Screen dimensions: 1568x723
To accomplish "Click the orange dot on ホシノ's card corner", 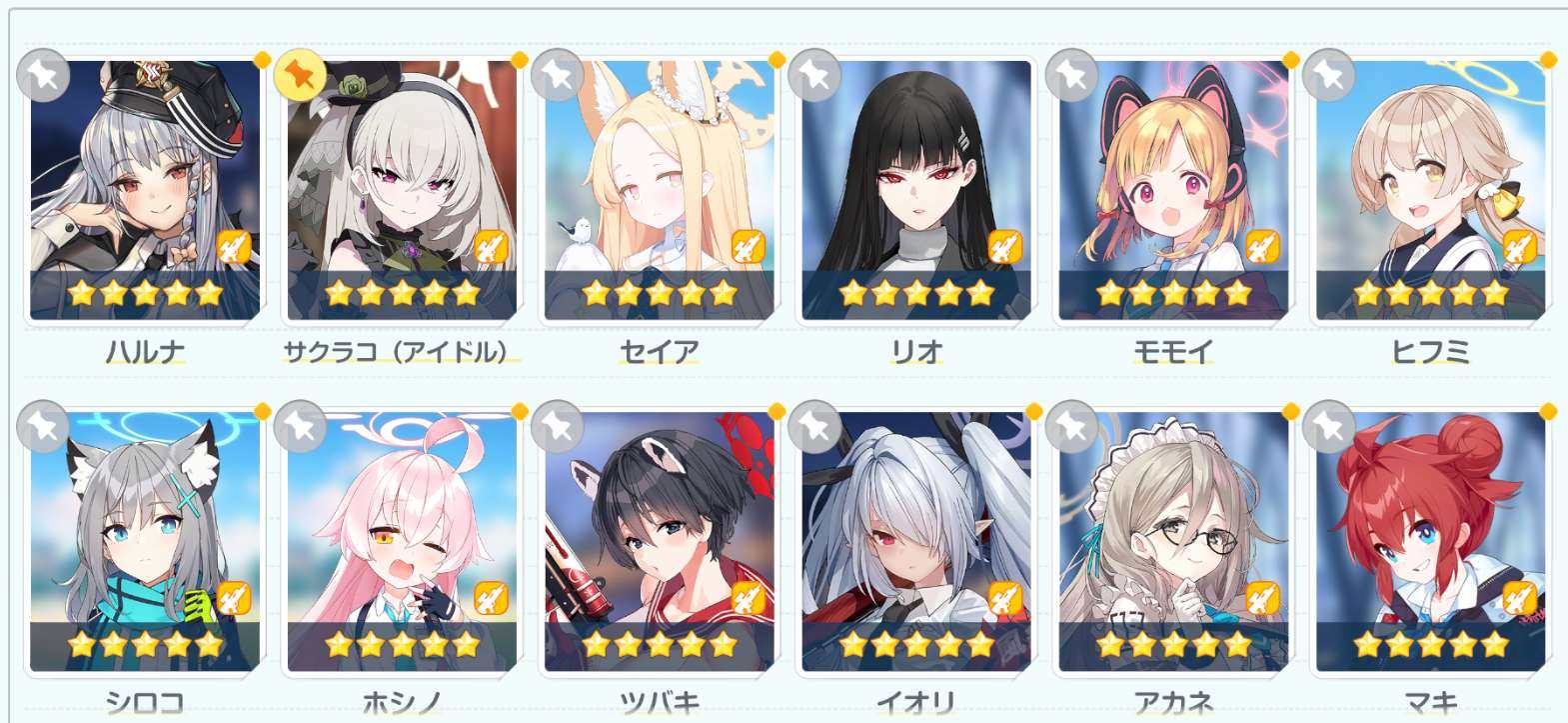I will (519, 412).
